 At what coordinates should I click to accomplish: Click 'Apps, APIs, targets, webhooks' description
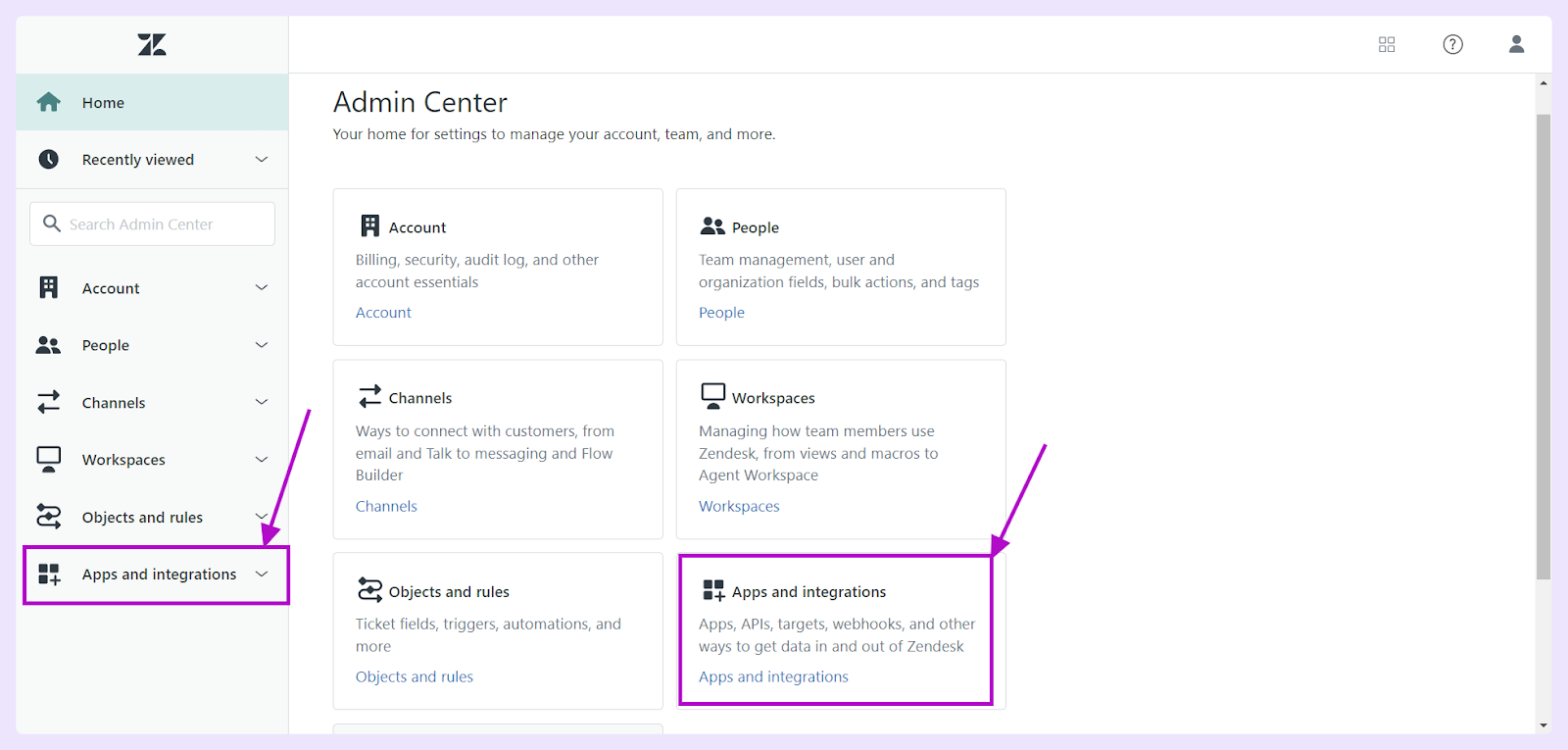[837, 635]
